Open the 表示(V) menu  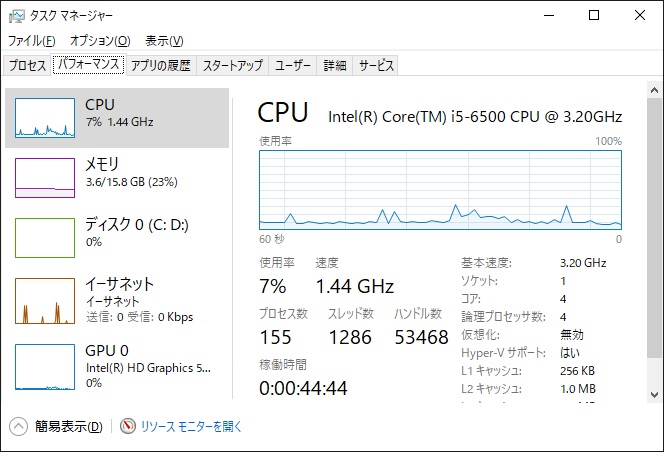[x=164, y=41]
